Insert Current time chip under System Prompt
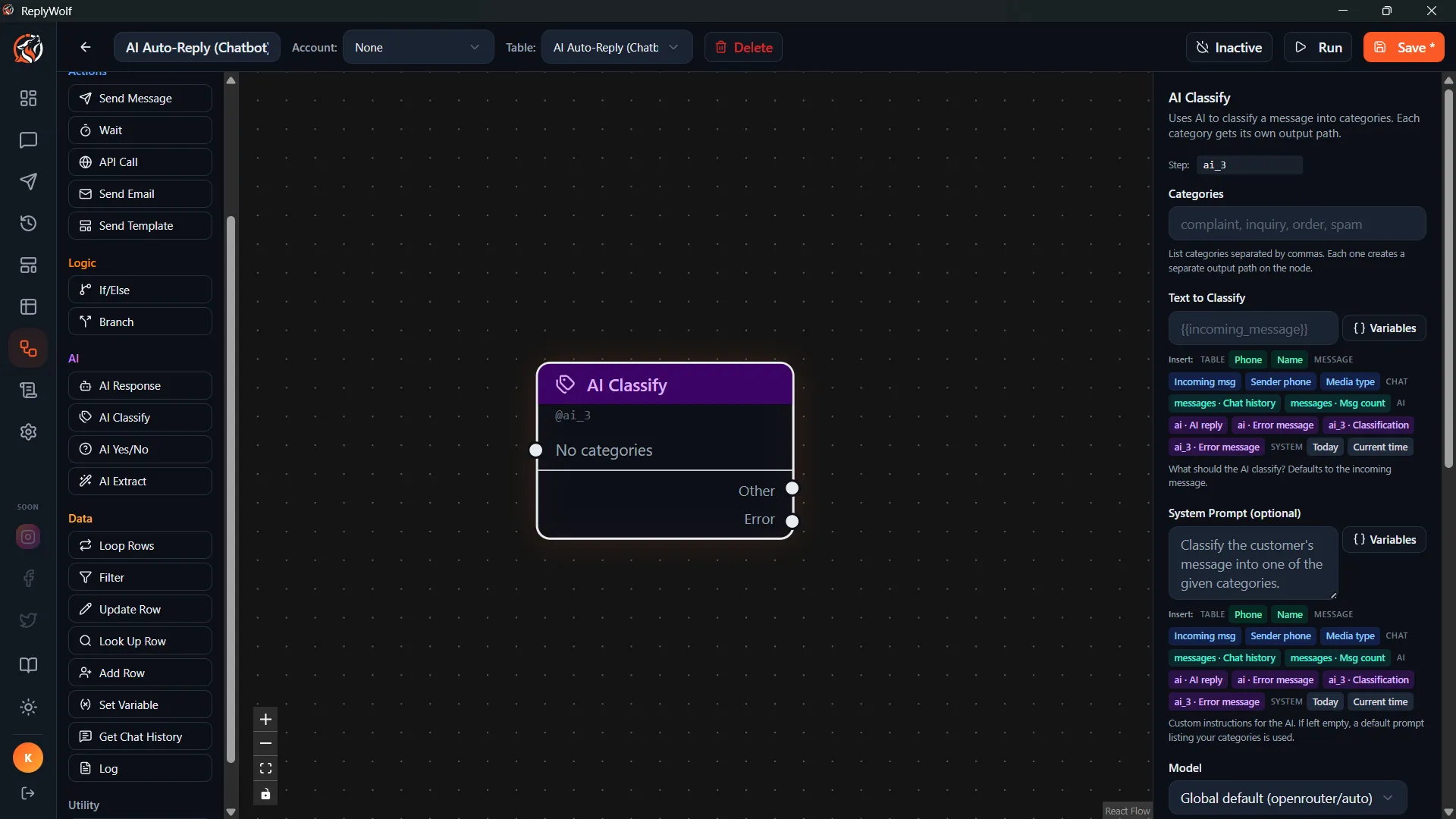 click(1380, 702)
